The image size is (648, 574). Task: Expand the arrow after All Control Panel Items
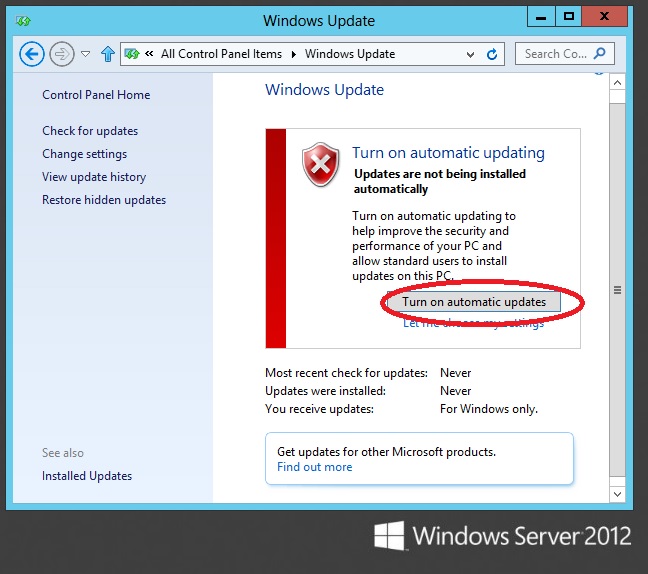pos(294,54)
